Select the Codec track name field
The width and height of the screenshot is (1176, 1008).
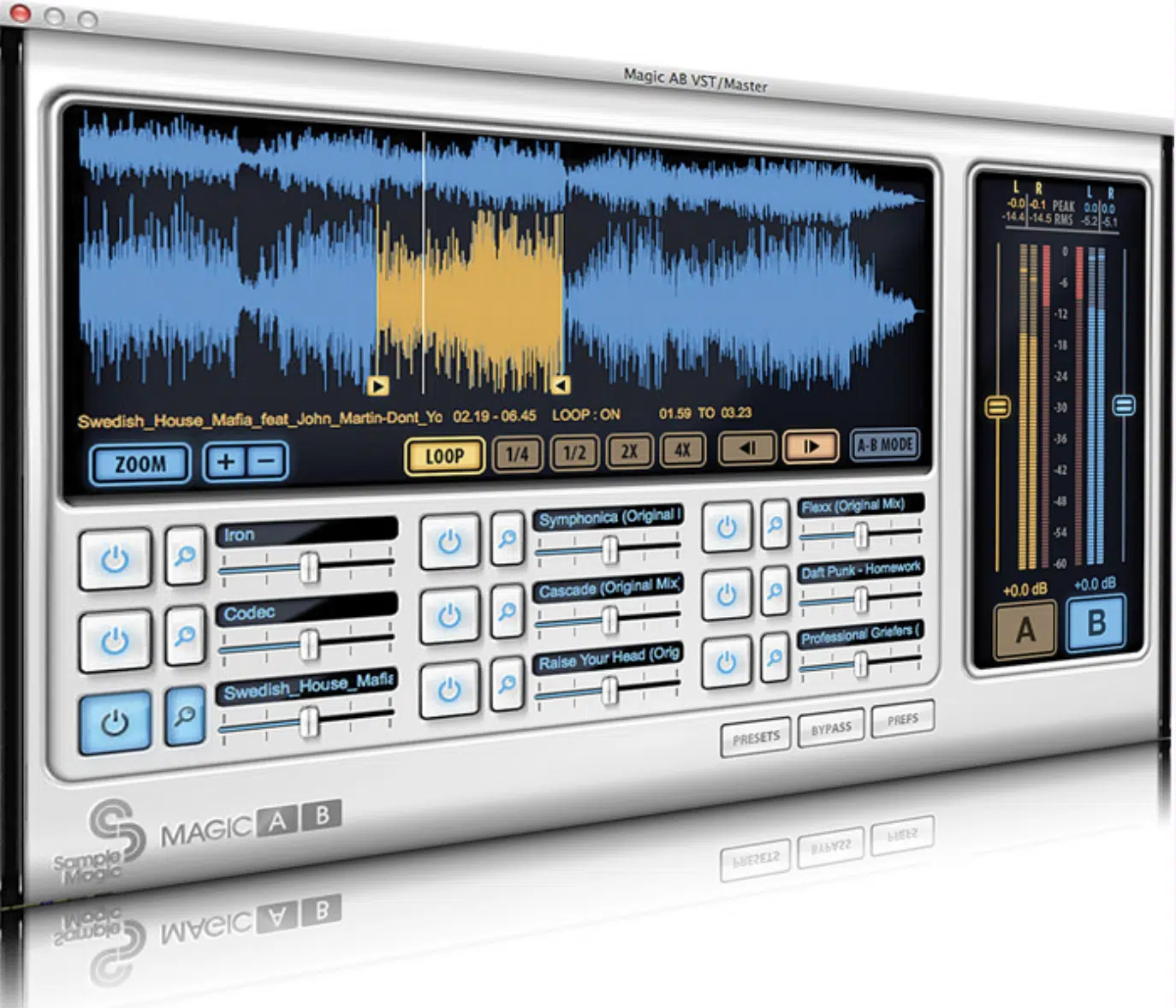(306, 610)
